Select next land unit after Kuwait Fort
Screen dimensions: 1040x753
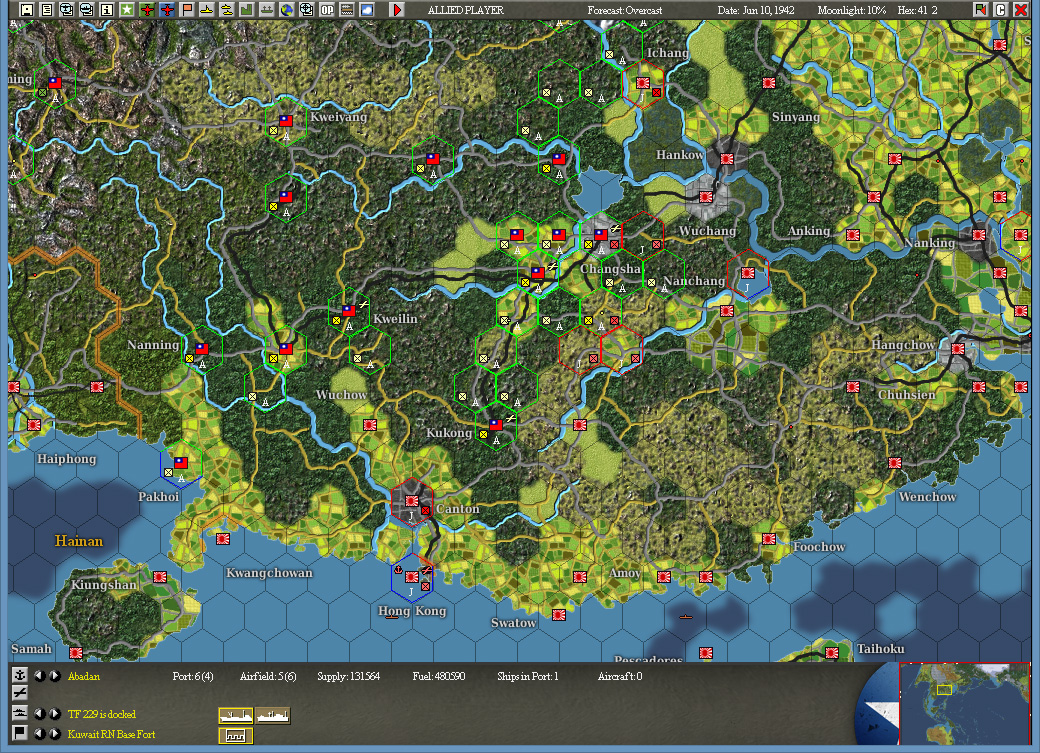(55, 734)
